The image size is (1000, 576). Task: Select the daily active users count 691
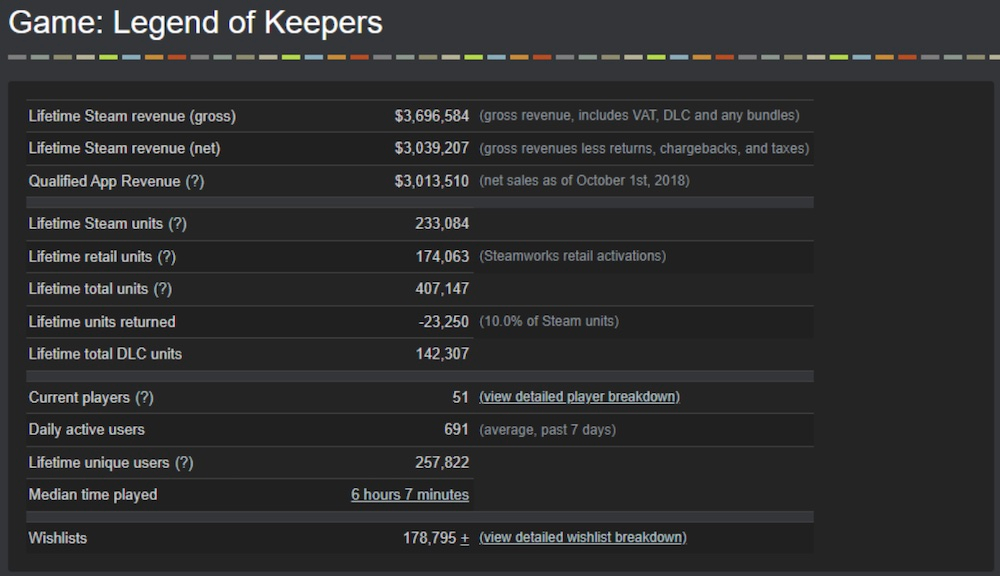[456, 430]
